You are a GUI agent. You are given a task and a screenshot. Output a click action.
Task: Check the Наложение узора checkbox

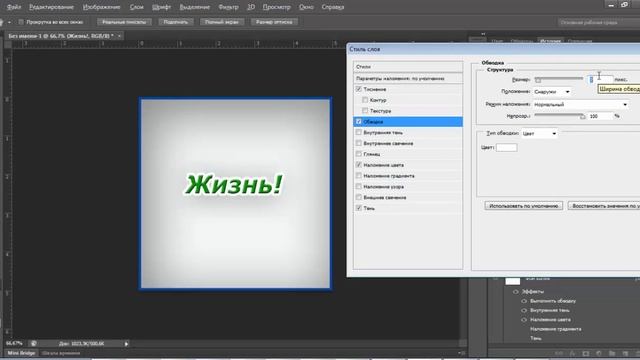point(359,187)
